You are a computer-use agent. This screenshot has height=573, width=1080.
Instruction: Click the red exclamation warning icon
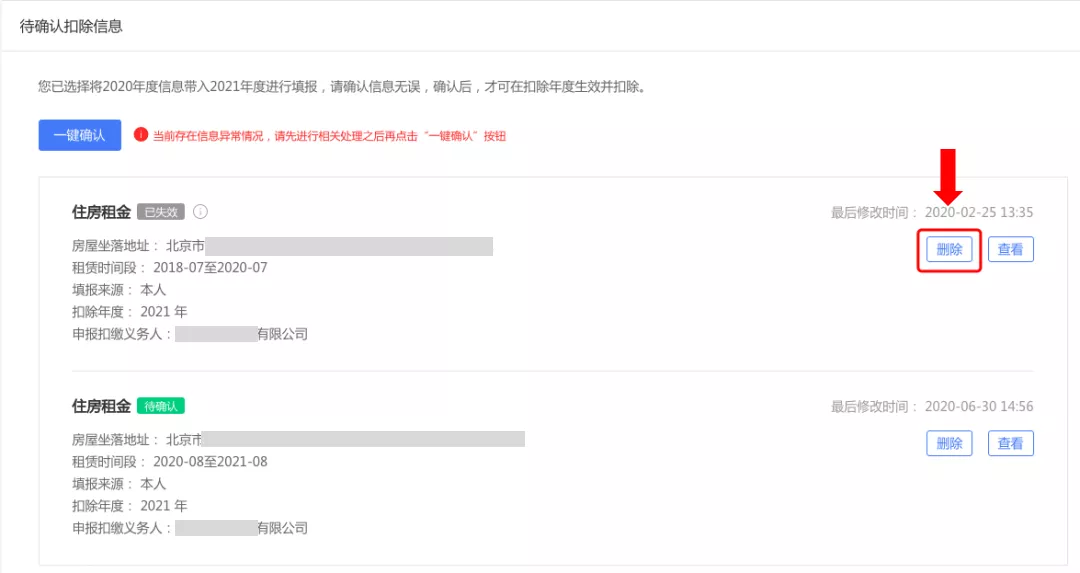click(x=141, y=135)
